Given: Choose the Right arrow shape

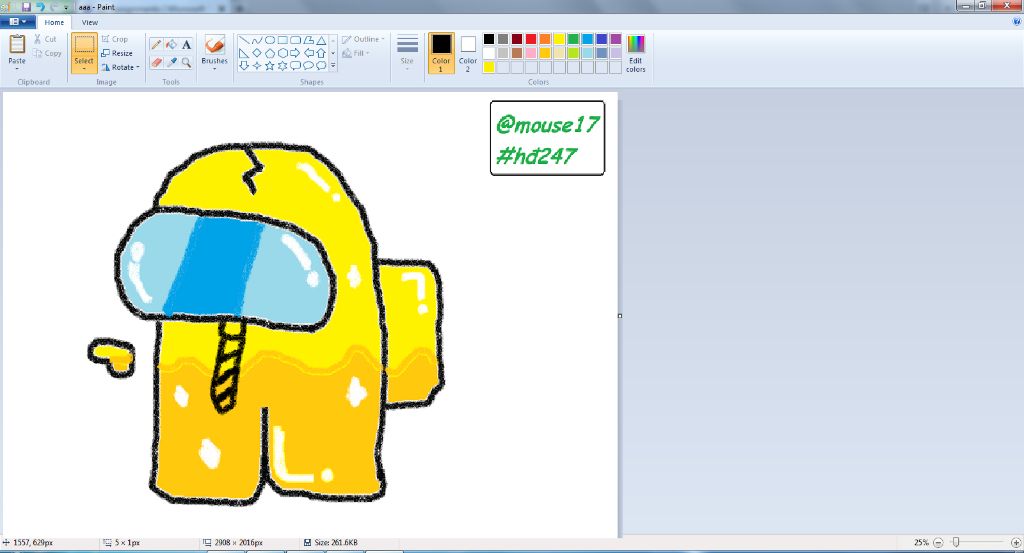Looking at the screenshot, I should coord(295,53).
